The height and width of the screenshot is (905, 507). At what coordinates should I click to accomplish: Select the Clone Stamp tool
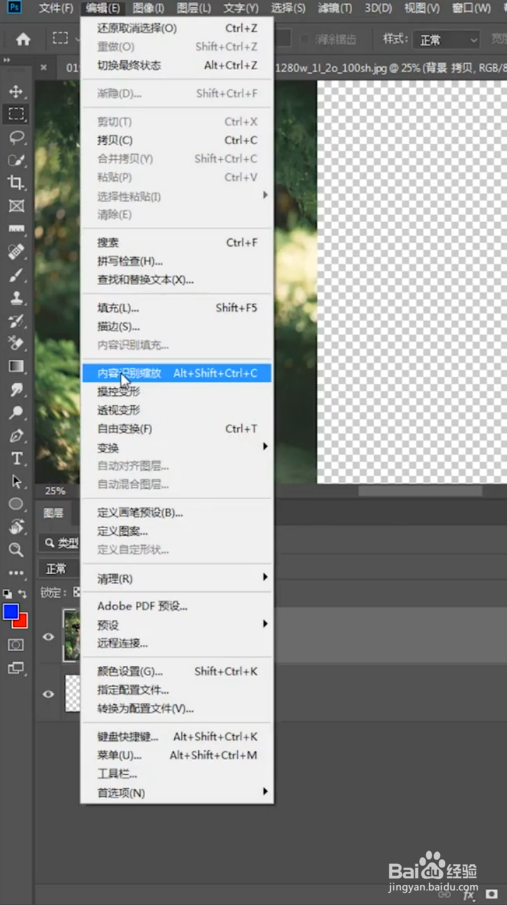pyautogui.click(x=16, y=298)
